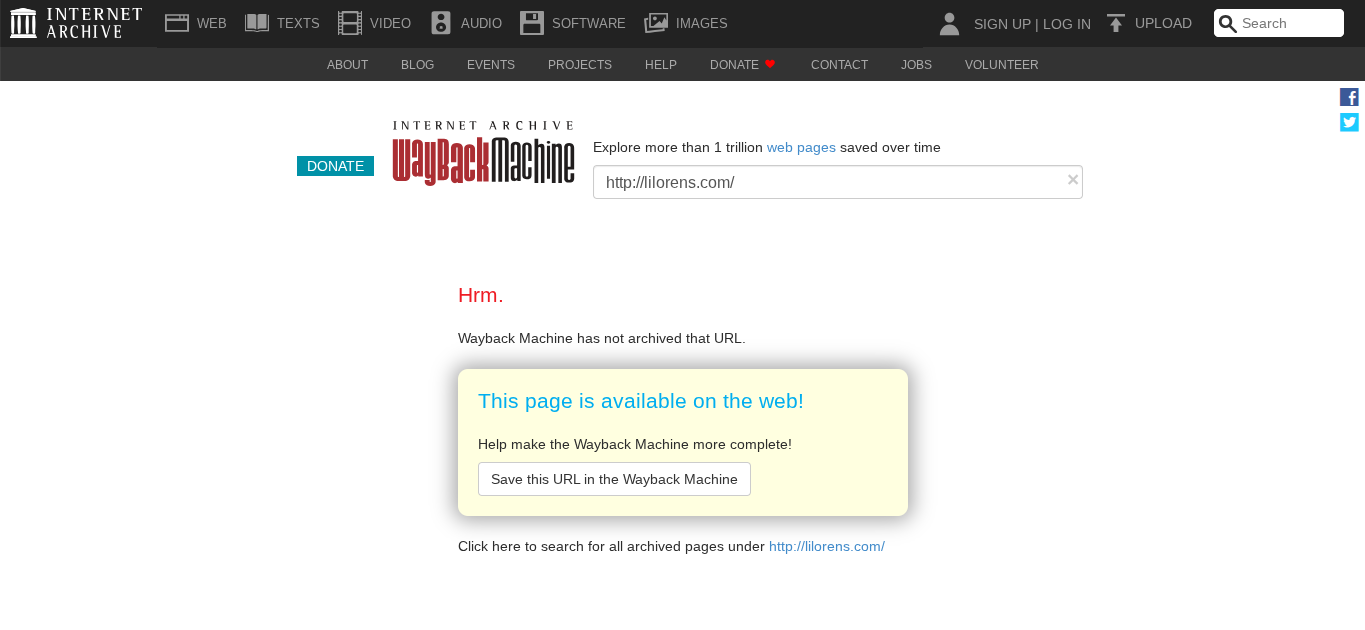Click the Upload arrow icon
This screenshot has height=630, width=1365.
click(1116, 23)
